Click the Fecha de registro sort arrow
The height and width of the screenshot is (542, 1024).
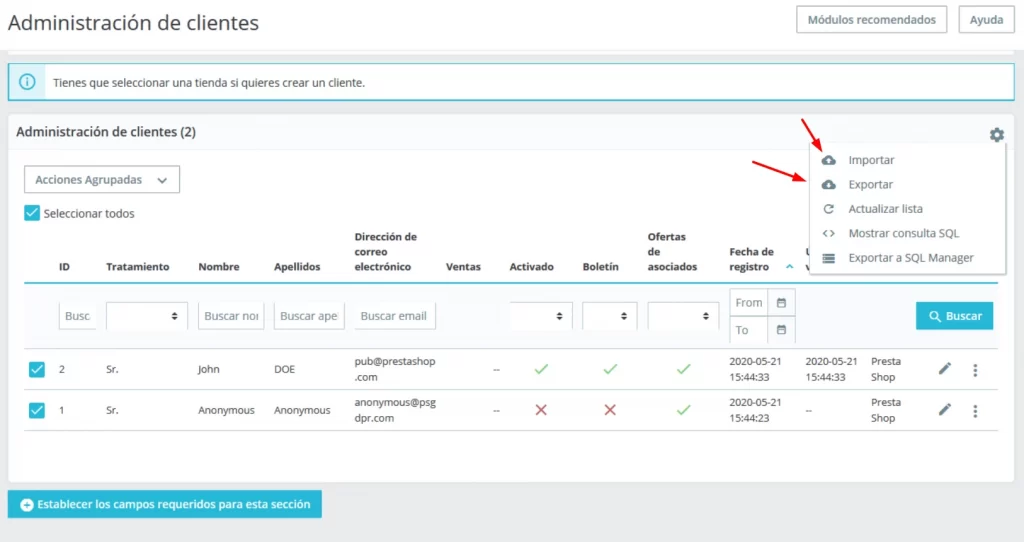pyautogui.click(x=789, y=268)
